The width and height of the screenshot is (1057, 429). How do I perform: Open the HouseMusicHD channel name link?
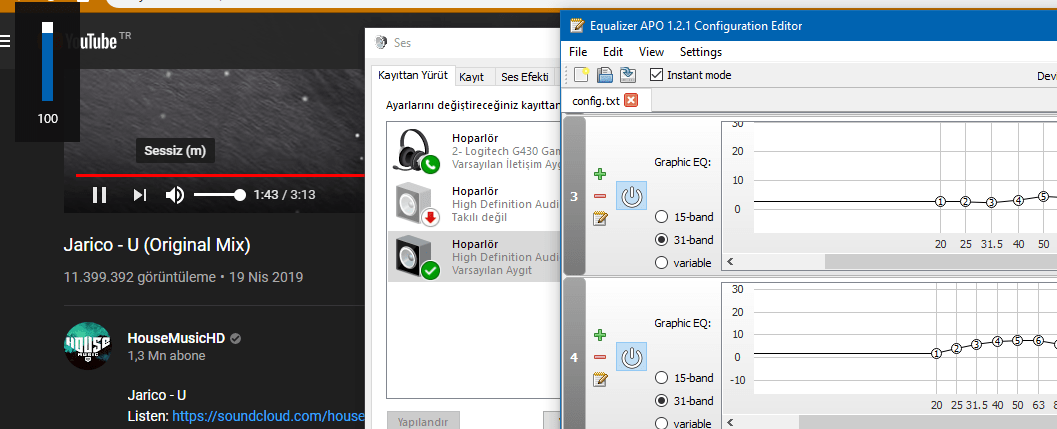[176, 338]
